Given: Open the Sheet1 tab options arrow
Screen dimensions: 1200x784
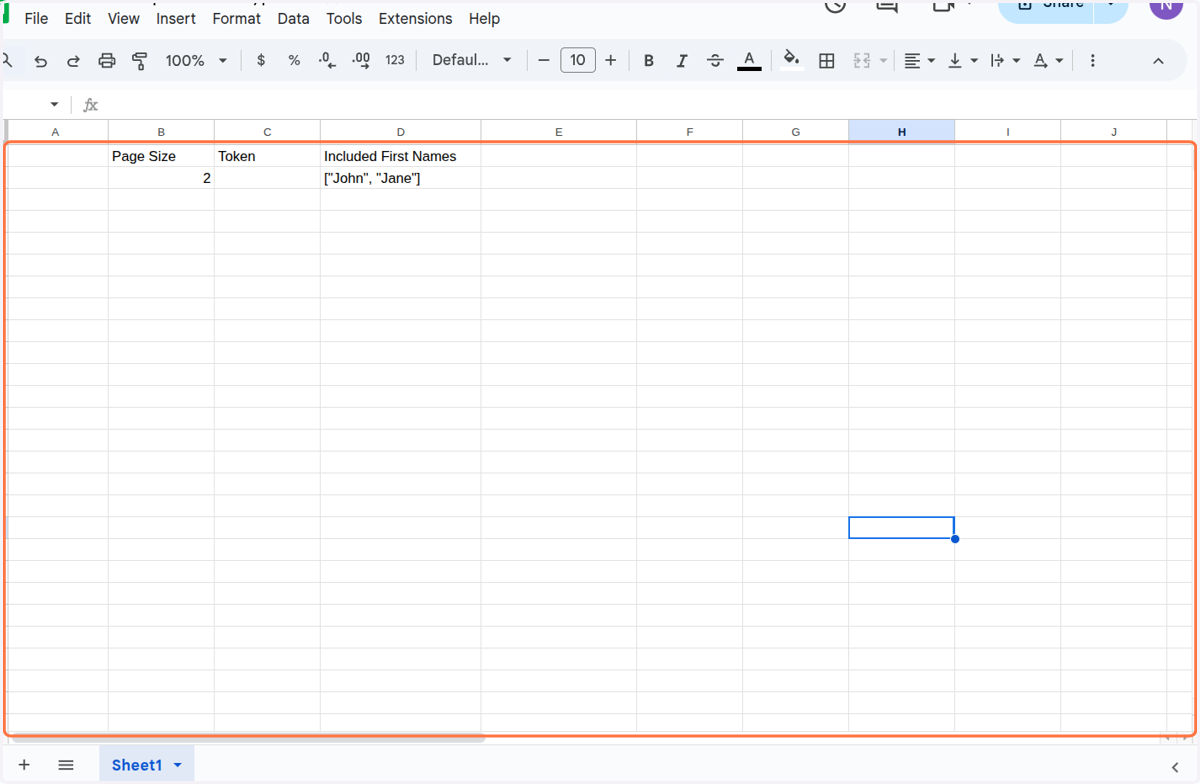Looking at the screenshot, I should pyautogui.click(x=178, y=765).
